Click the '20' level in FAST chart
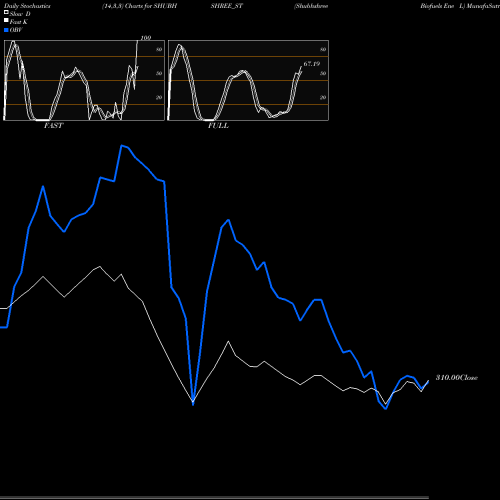This screenshot has width=500, height=500. 159,97
